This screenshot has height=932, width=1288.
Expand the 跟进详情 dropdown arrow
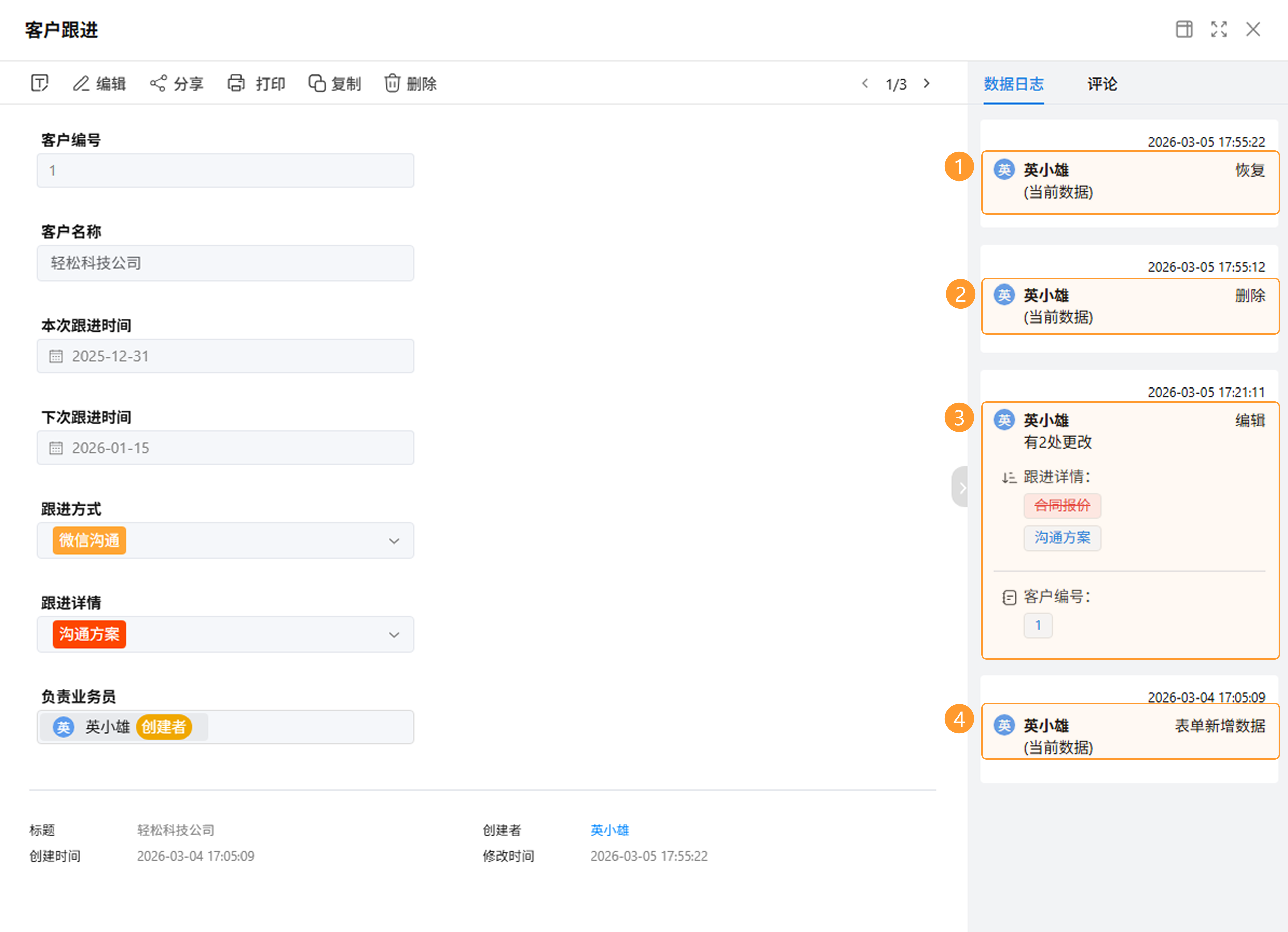(394, 635)
